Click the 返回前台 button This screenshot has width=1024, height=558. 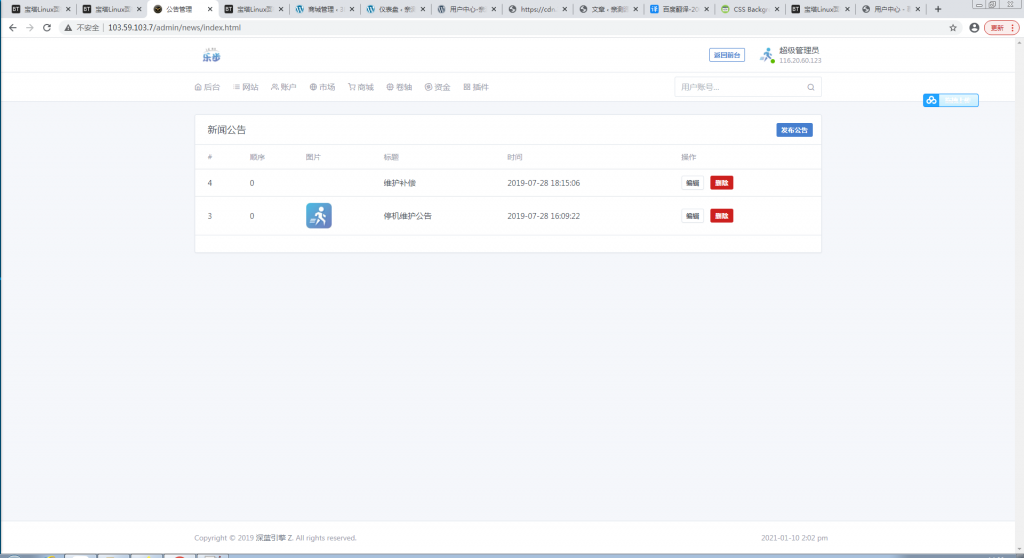[x=727, y=55]
